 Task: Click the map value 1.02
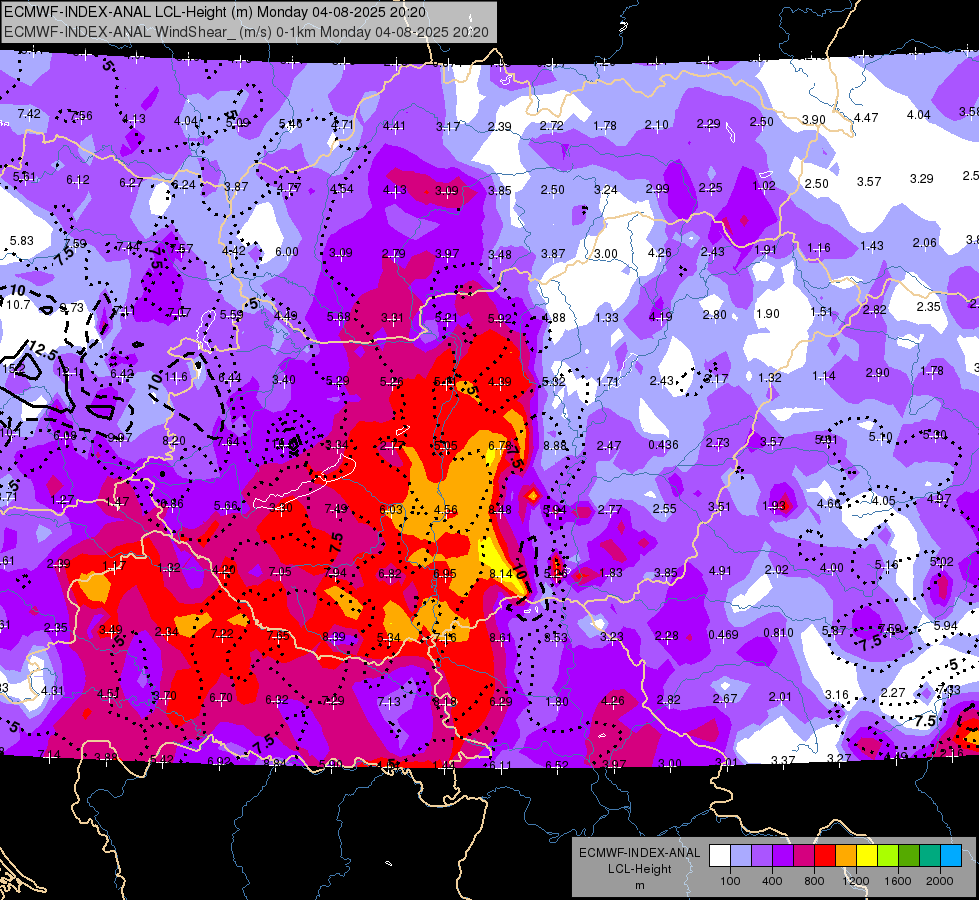pos(764,185)
